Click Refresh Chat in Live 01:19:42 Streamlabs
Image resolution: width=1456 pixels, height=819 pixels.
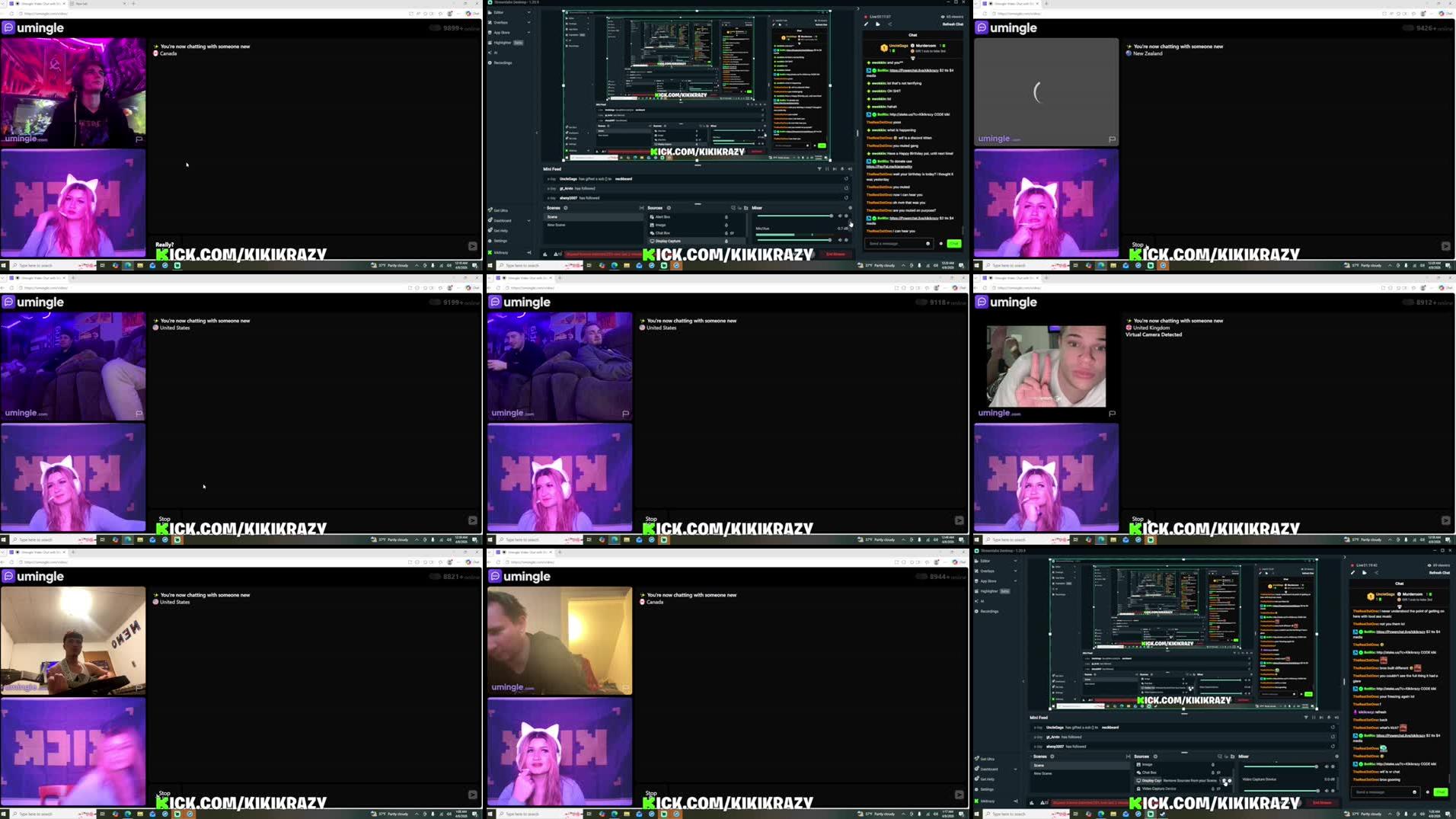pyautogui.click(x=1439, y=573)
